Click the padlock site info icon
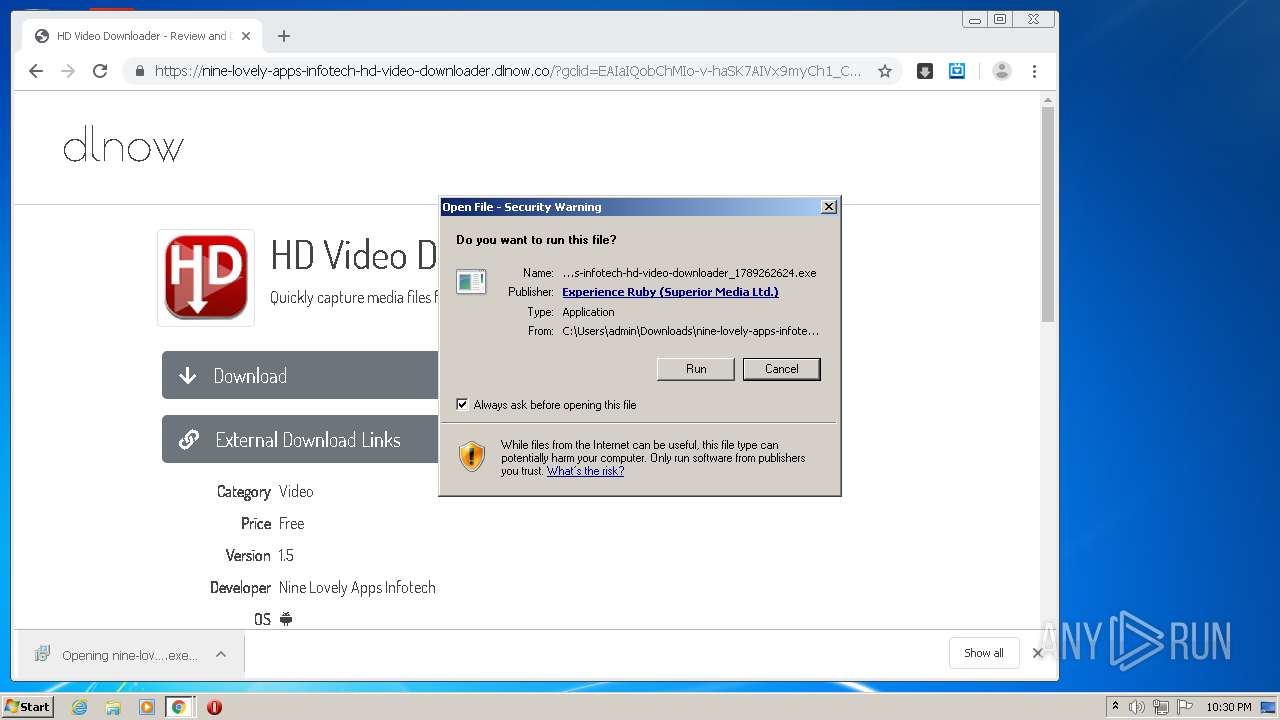 [x=139, y=71]
